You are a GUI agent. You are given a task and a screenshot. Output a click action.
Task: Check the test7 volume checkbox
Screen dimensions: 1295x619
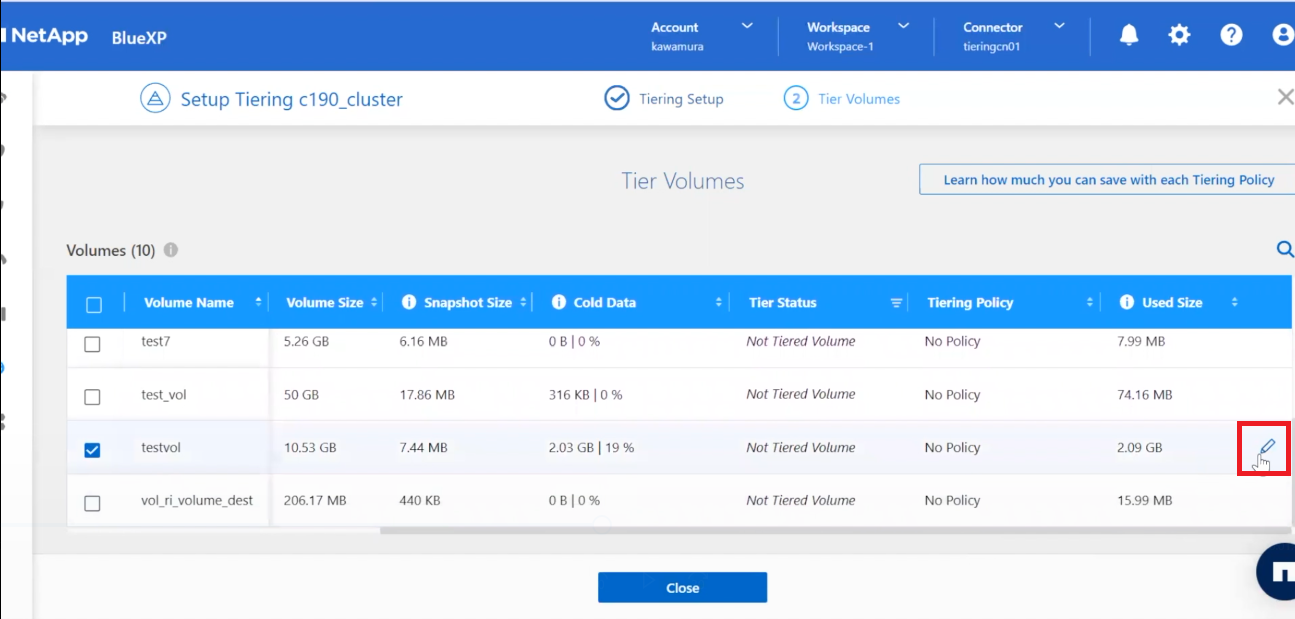point(92,344)
